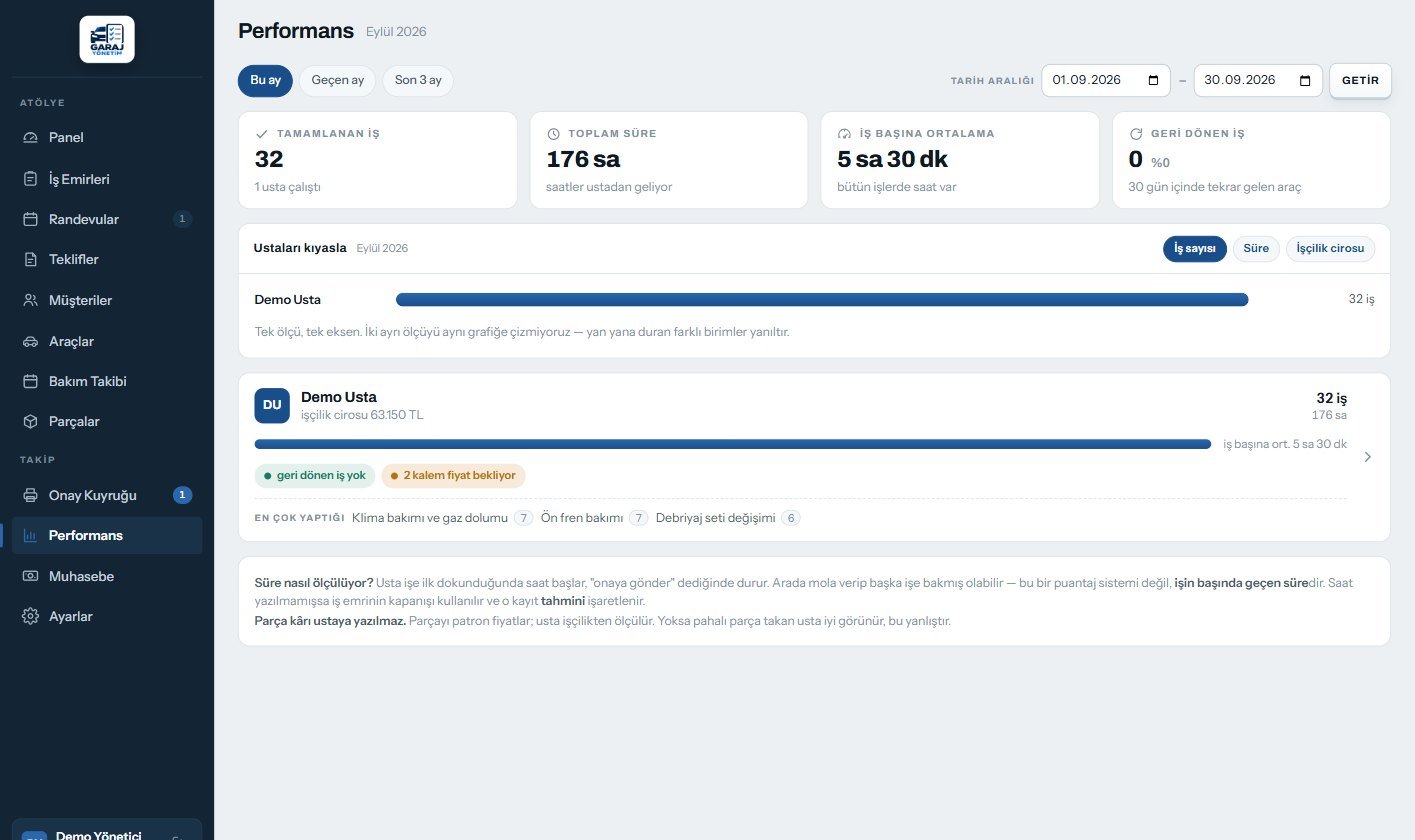
Task: Click the Teklifler document icon
Action: point(30,259)
